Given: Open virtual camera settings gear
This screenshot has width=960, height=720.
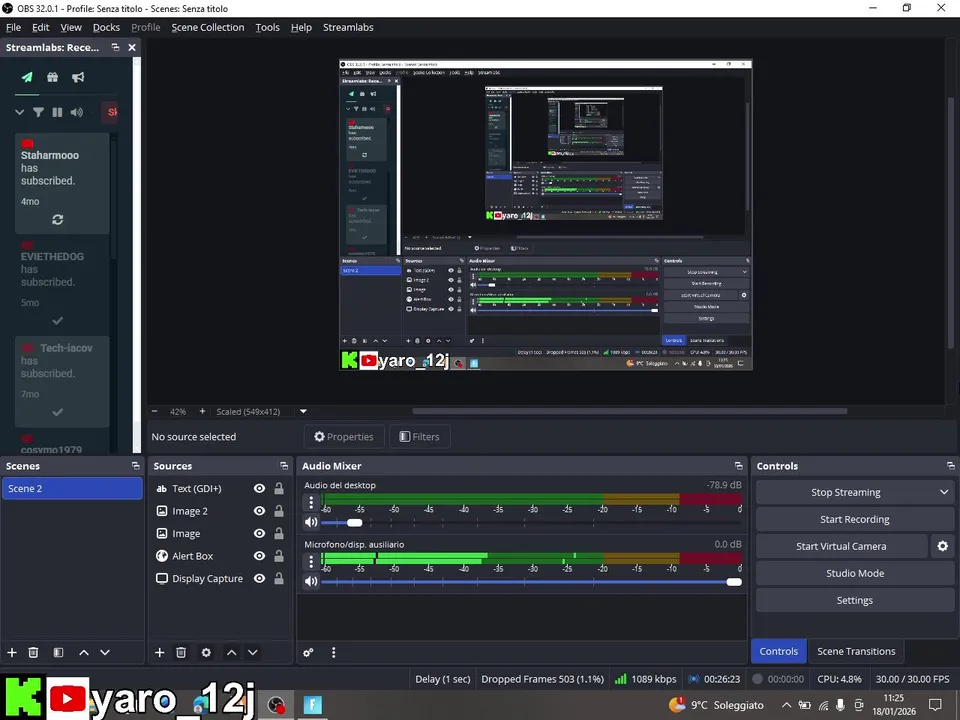Looking at the screenshot, I should (942, 546).
